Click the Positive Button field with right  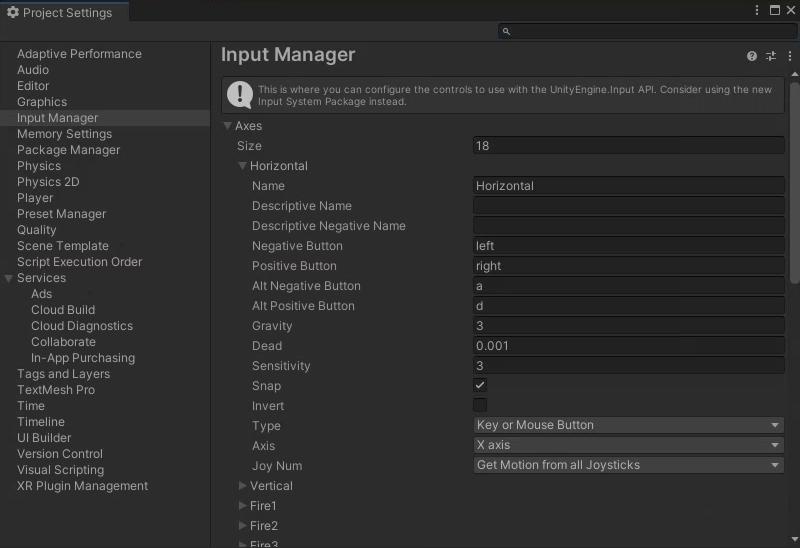(629, 265)
